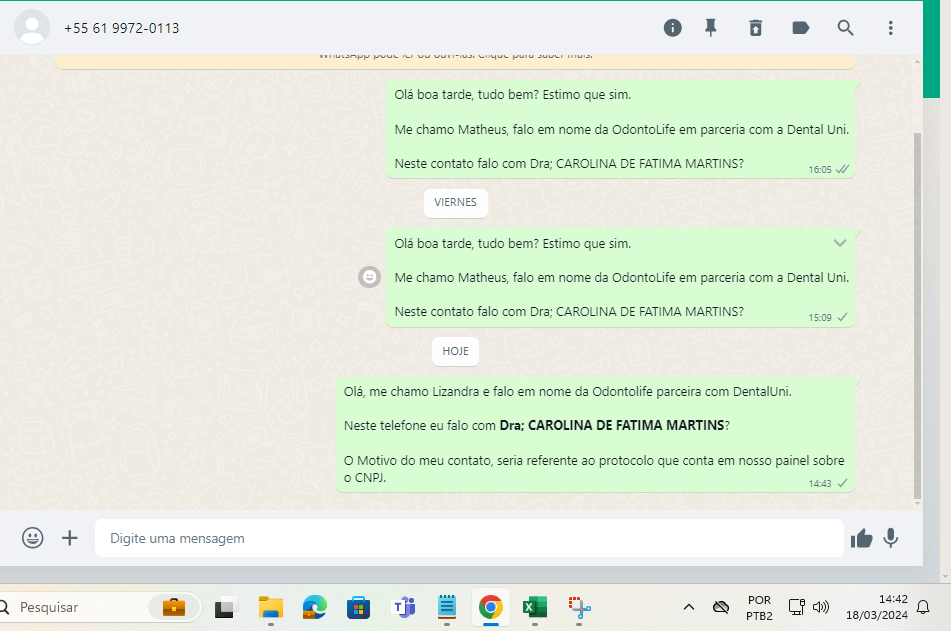
Task: Open clock and date 18/03/2024
Action: (x=877, y=607)
